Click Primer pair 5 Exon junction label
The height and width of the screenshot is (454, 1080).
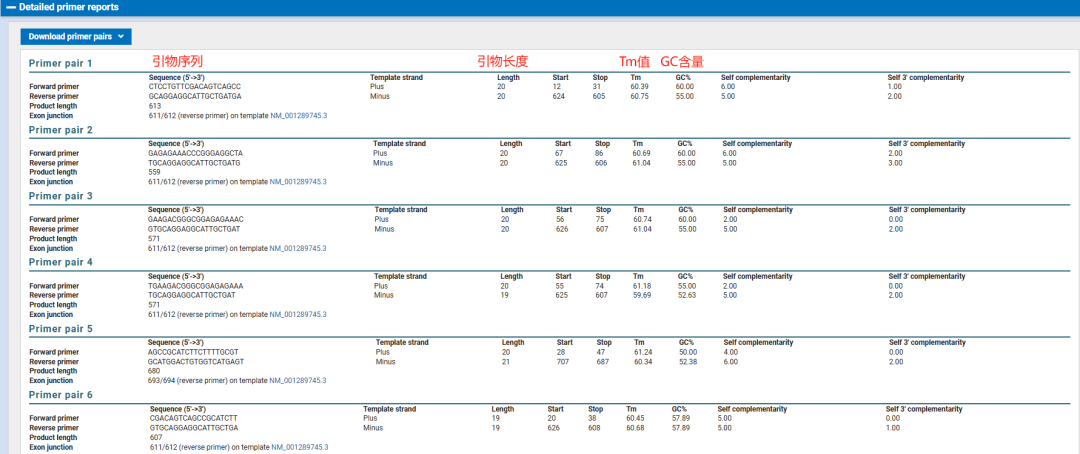[x=50, y=380]
